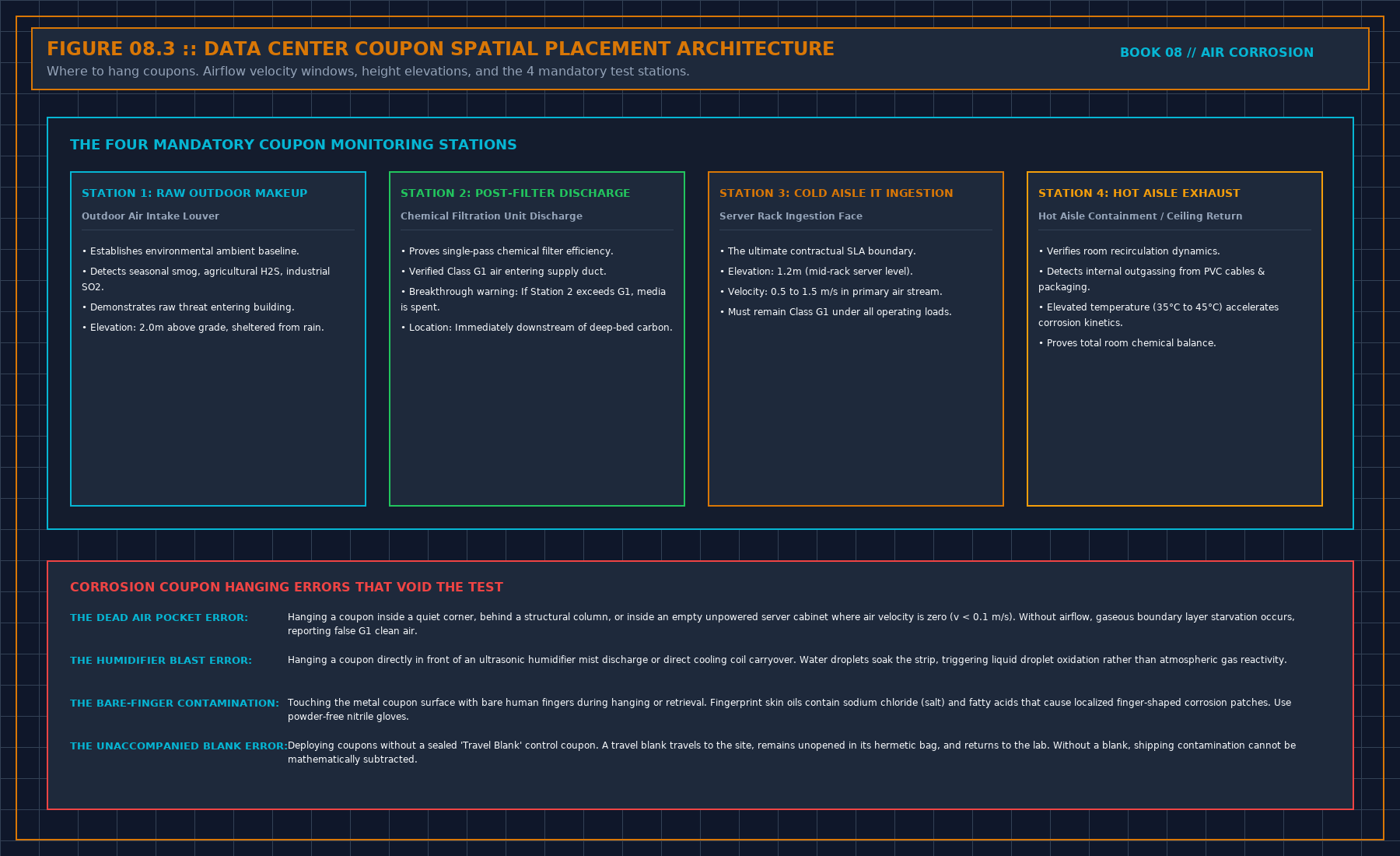The image size is (1400, 856).
Task: Click 'Verifies room recirculation dynamics.' bullet
Action: point(1129,251)
